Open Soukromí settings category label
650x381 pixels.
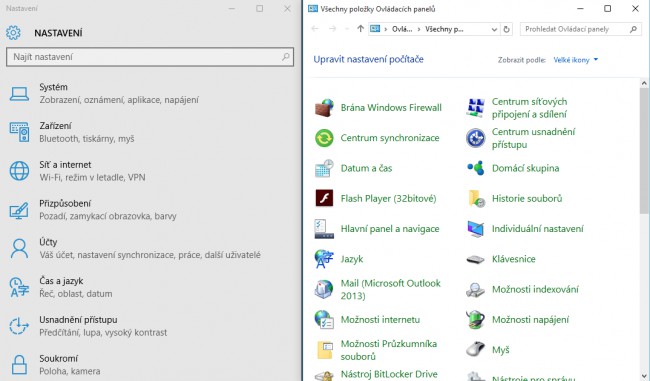58,358
